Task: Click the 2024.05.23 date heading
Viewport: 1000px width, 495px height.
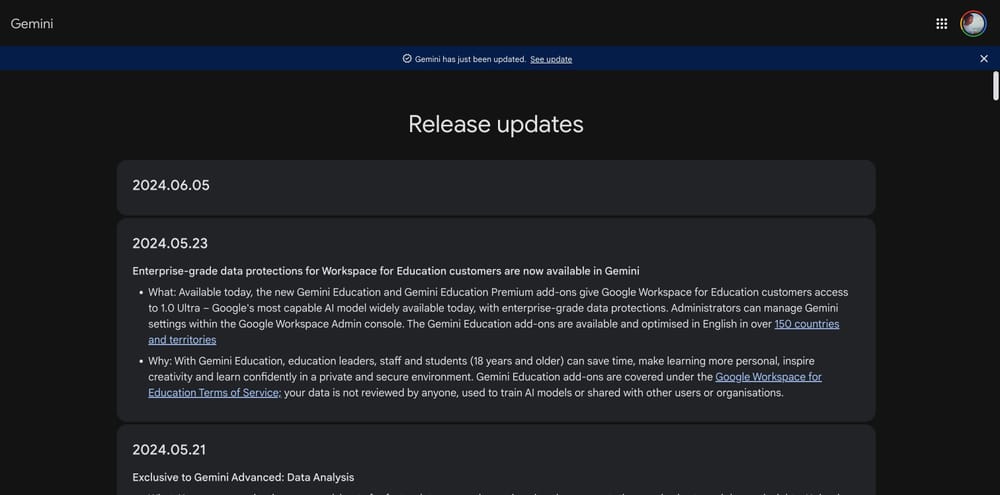Action: pos(170,243)
